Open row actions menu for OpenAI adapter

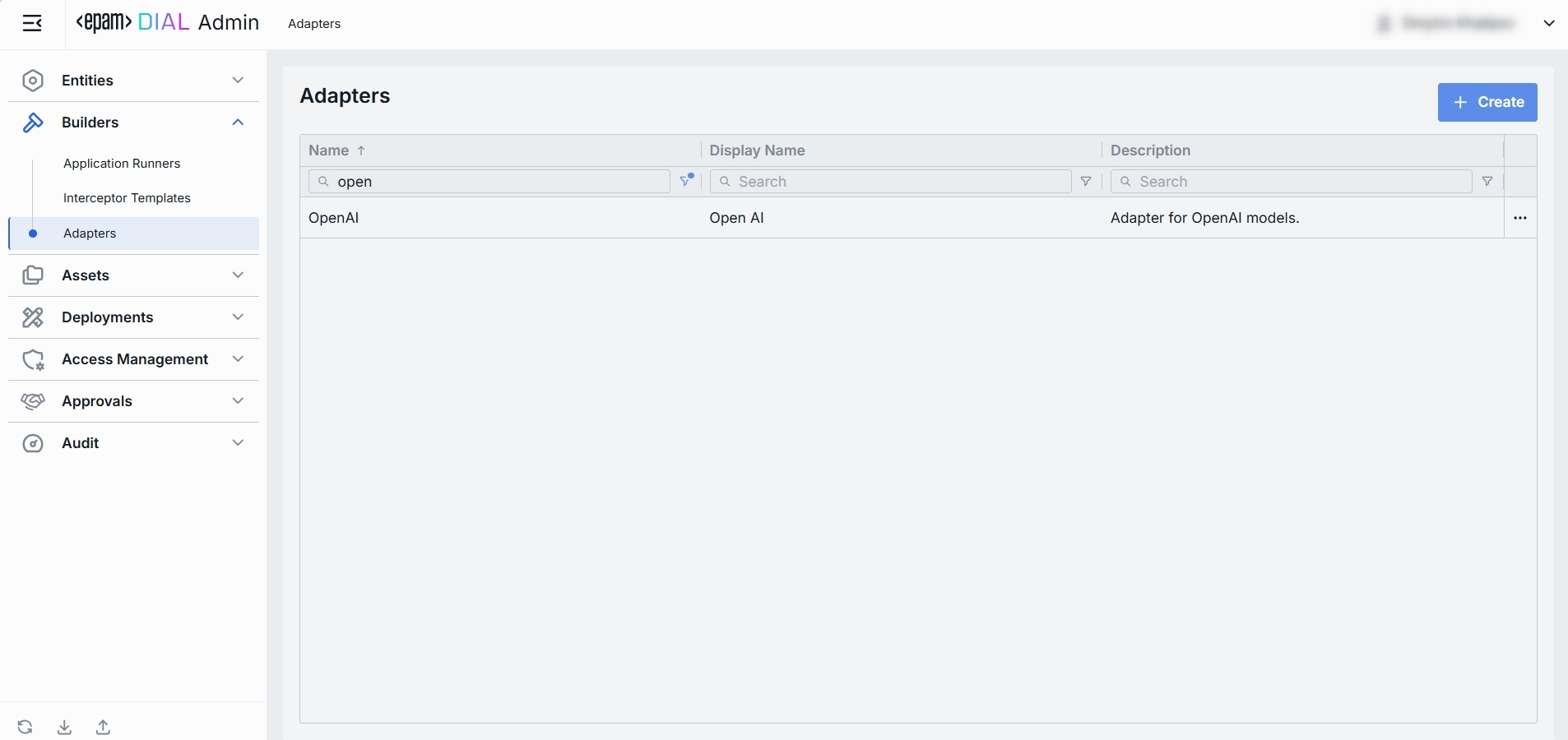point(1519,219)
